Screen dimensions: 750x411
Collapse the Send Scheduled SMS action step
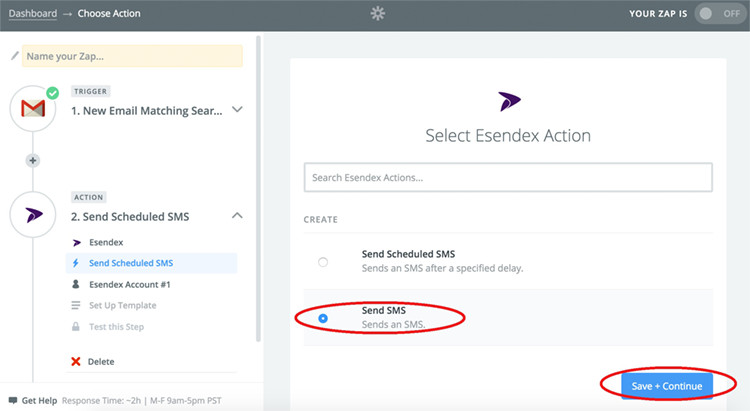coord(237,216)
